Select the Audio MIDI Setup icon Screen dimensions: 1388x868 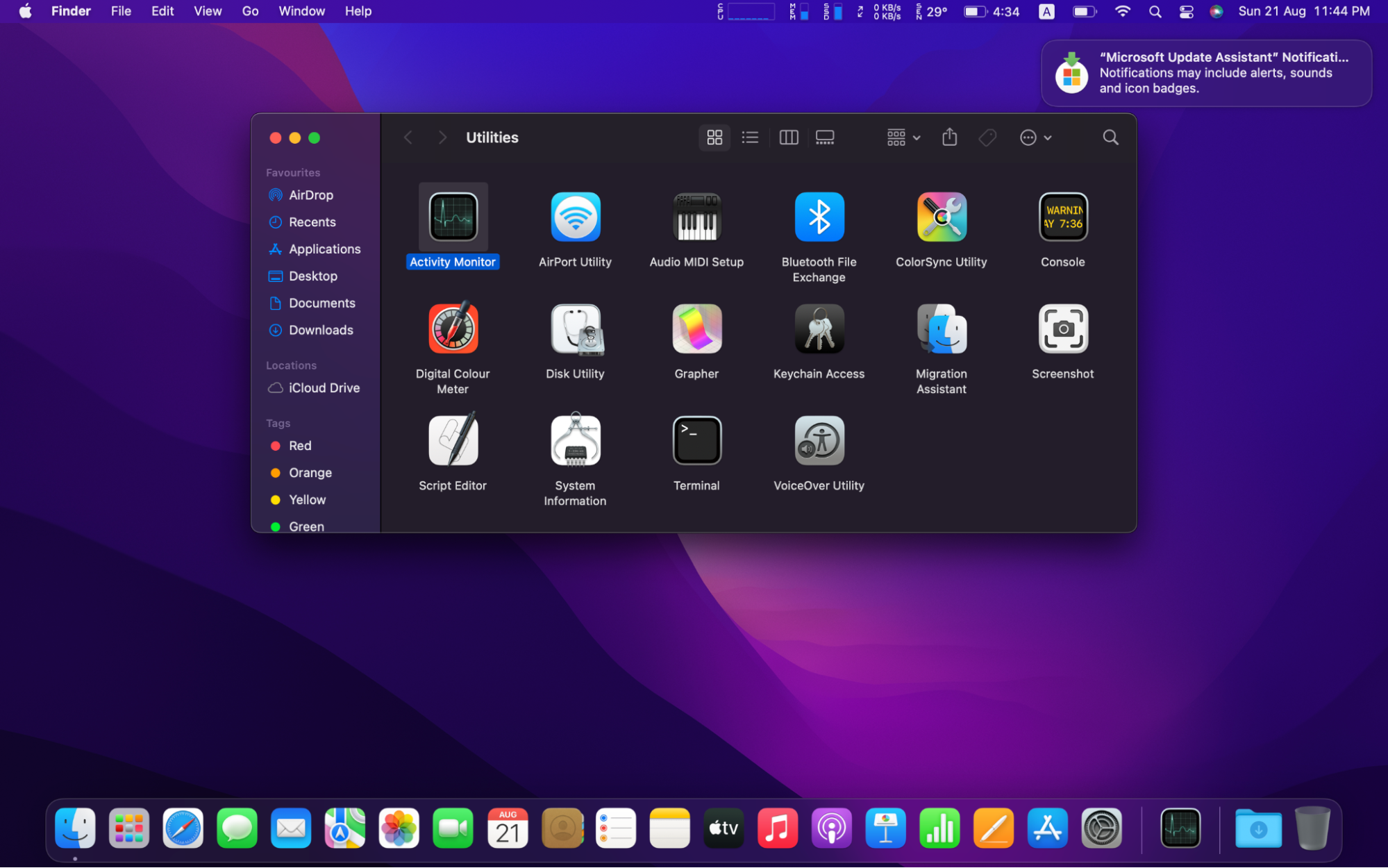[696, 217]
